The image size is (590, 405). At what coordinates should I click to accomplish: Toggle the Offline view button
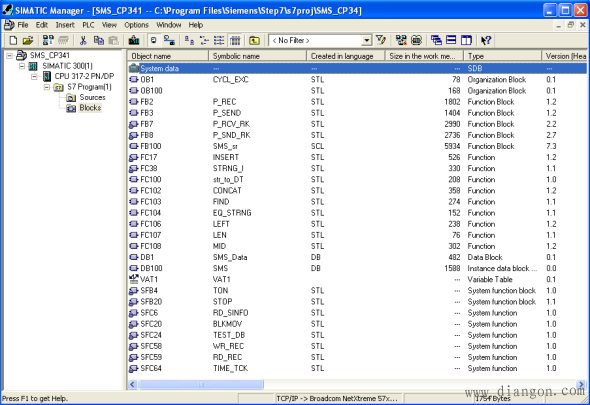pyautogui.click(x=154, y=40)
